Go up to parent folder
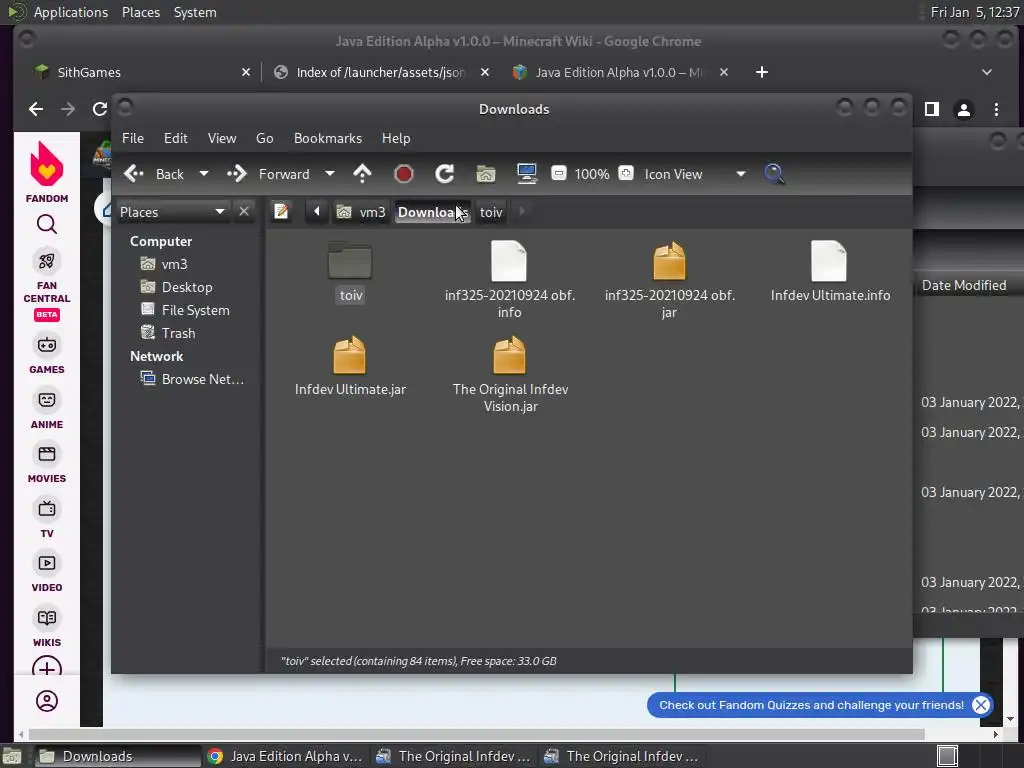 (362, 174)
